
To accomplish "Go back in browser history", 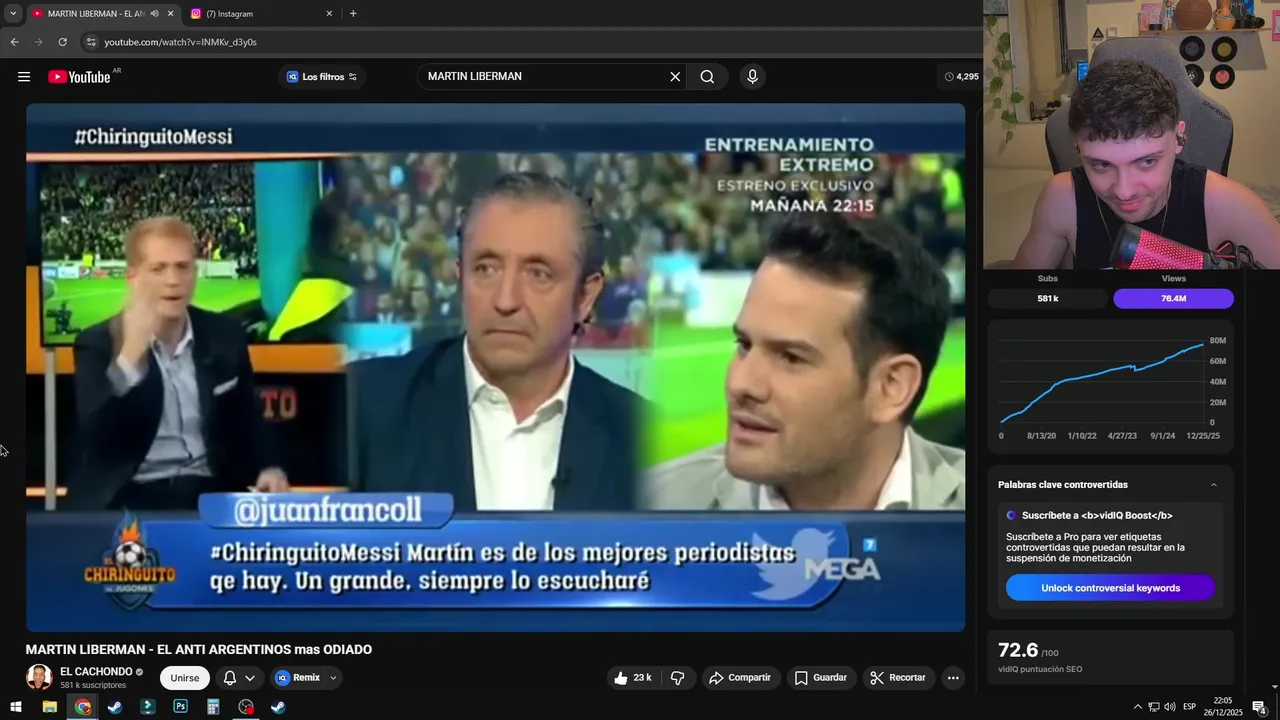I will [14, 42].
